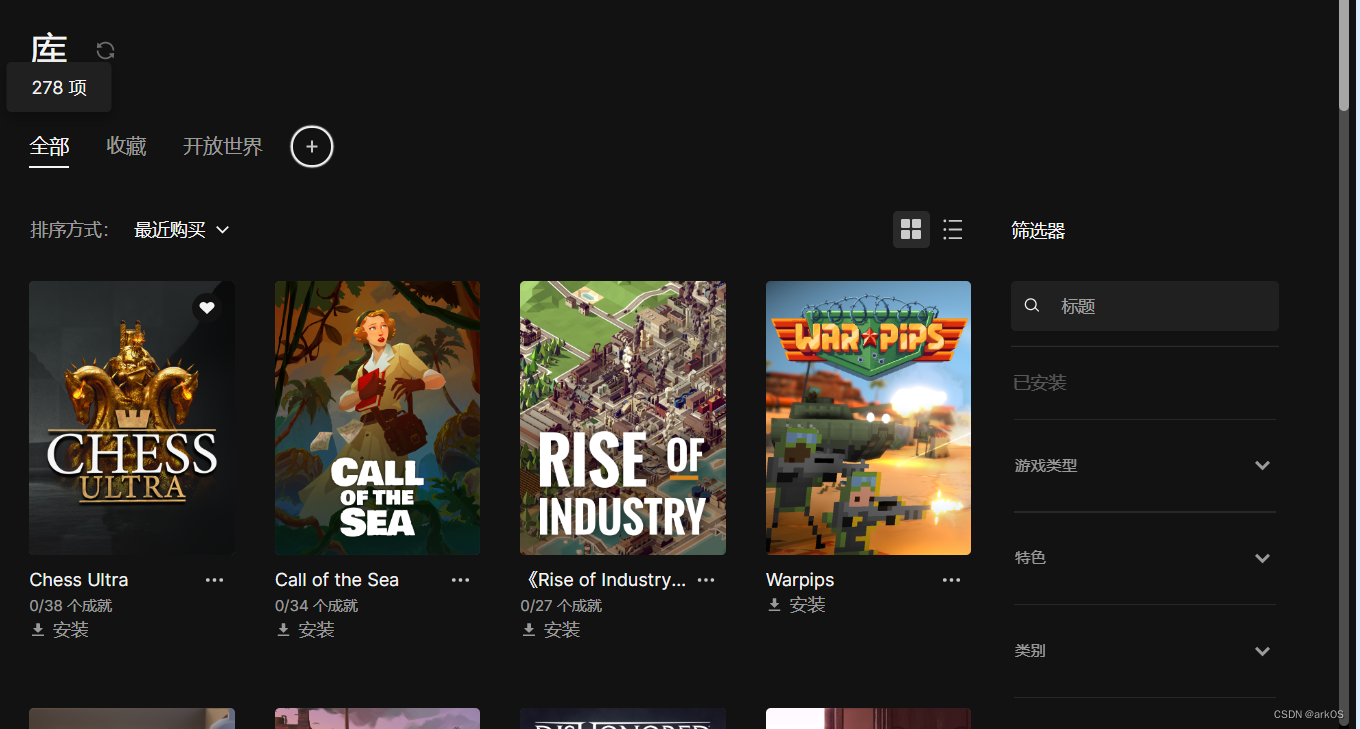The image size is (1360, 729).
Task: Click the 标题 search input field
Action: [1145, 306]
